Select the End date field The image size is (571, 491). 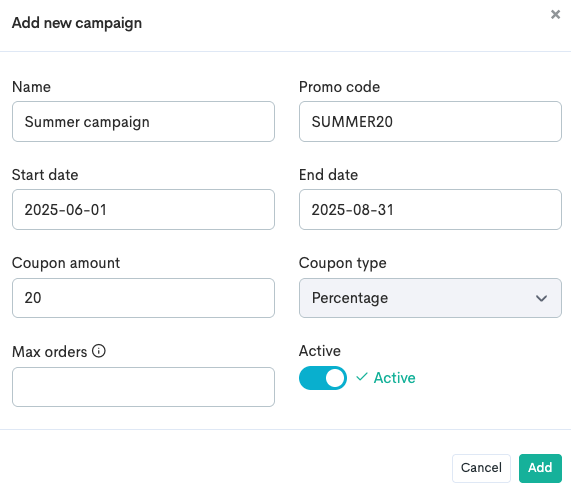click(x=430, y=209)
